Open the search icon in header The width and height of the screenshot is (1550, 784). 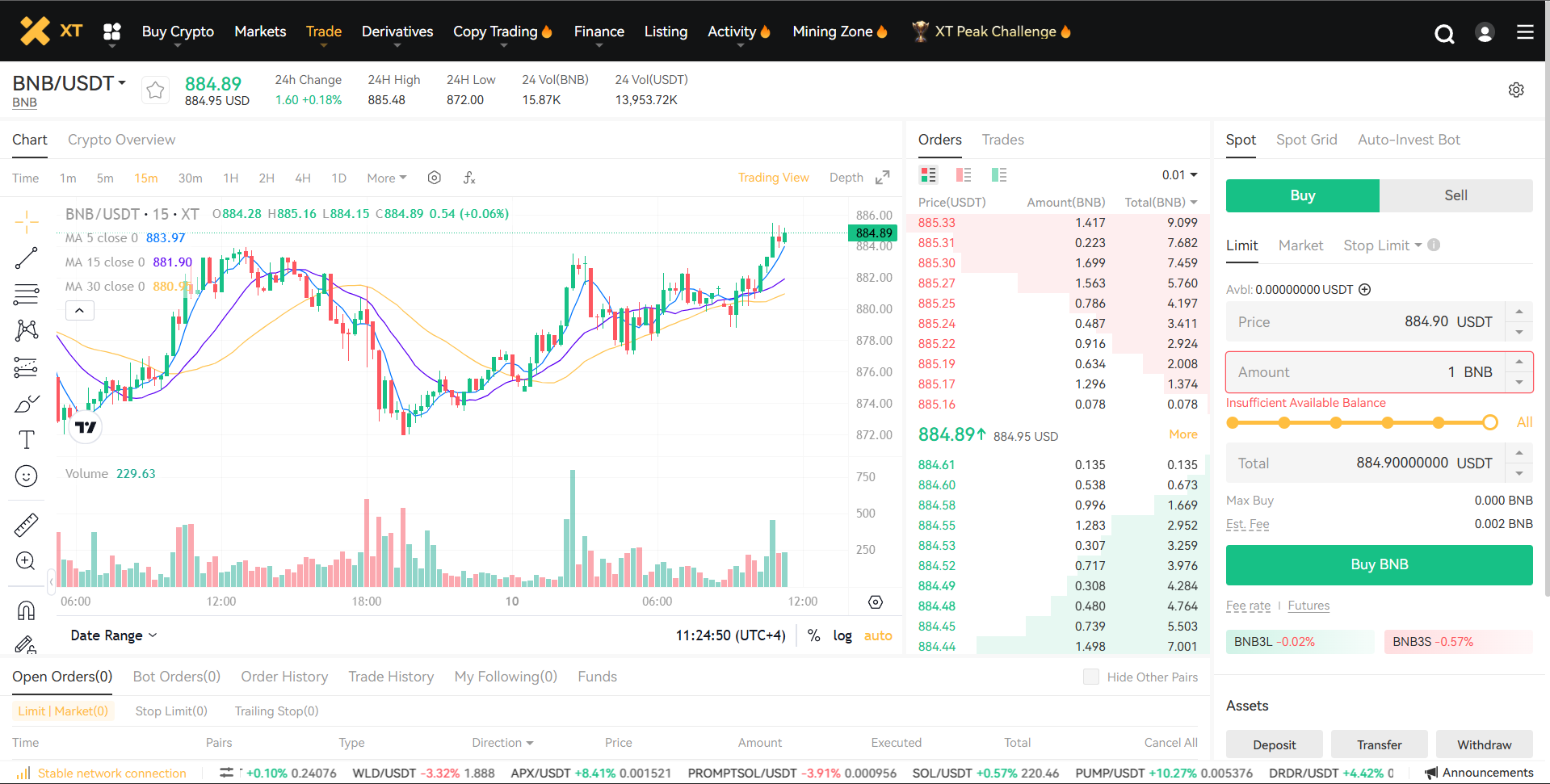pyautogui.click(x=1444, y=33)
